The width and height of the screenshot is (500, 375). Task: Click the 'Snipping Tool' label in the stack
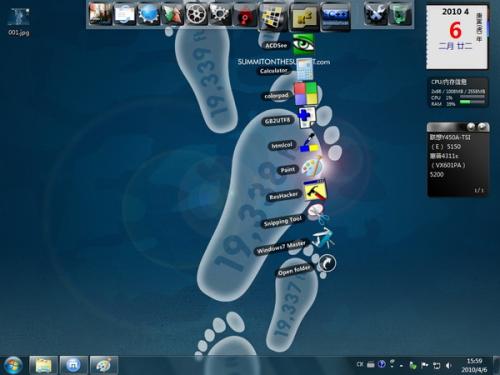282,221
